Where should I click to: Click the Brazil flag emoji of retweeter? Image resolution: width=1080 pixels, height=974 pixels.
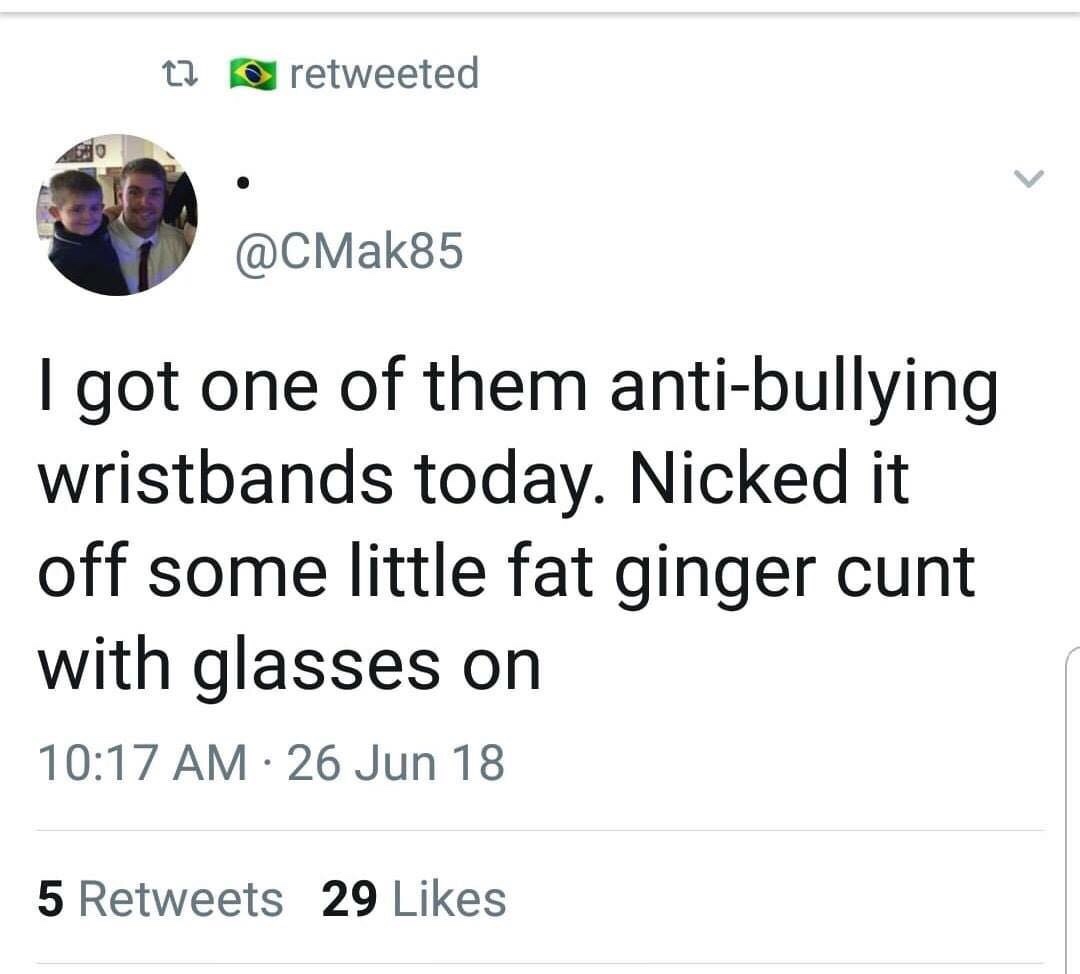[x=253, y=75]
